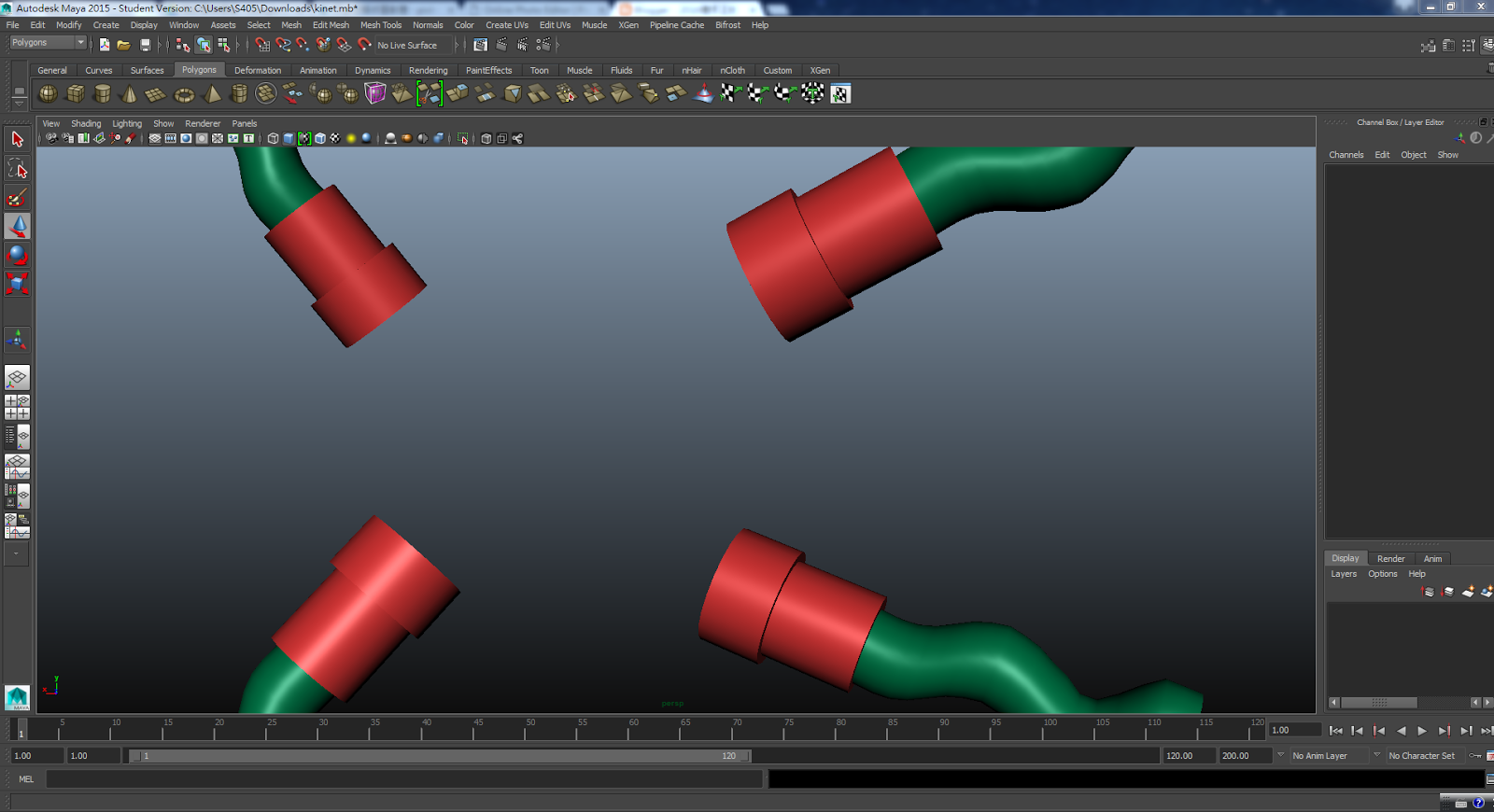Image resolution: width=1494 pixels, height=812 pixels.
Task: Open the Polygons menu set dropdown
Action: point(48,43)
